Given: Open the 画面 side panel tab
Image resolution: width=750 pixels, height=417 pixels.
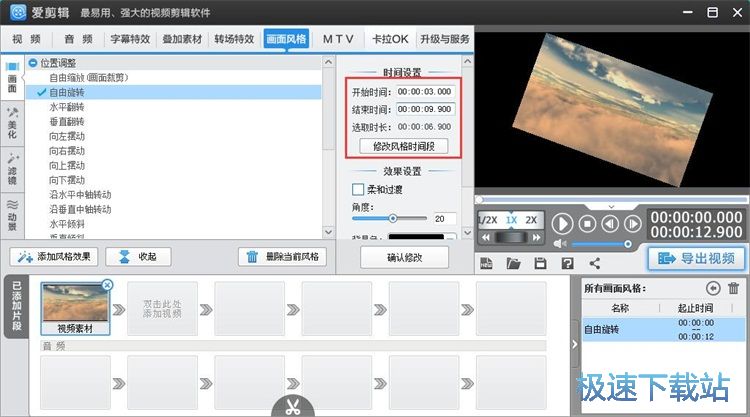Looking at the screenshot, I should click(x=12, y=77).
